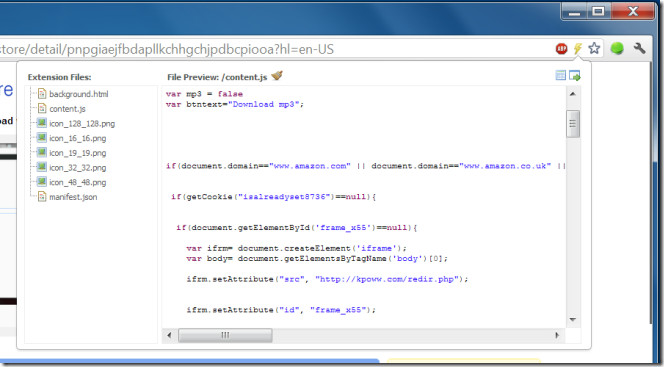Click the vertical scrollbar thumb

coord(573,124)
